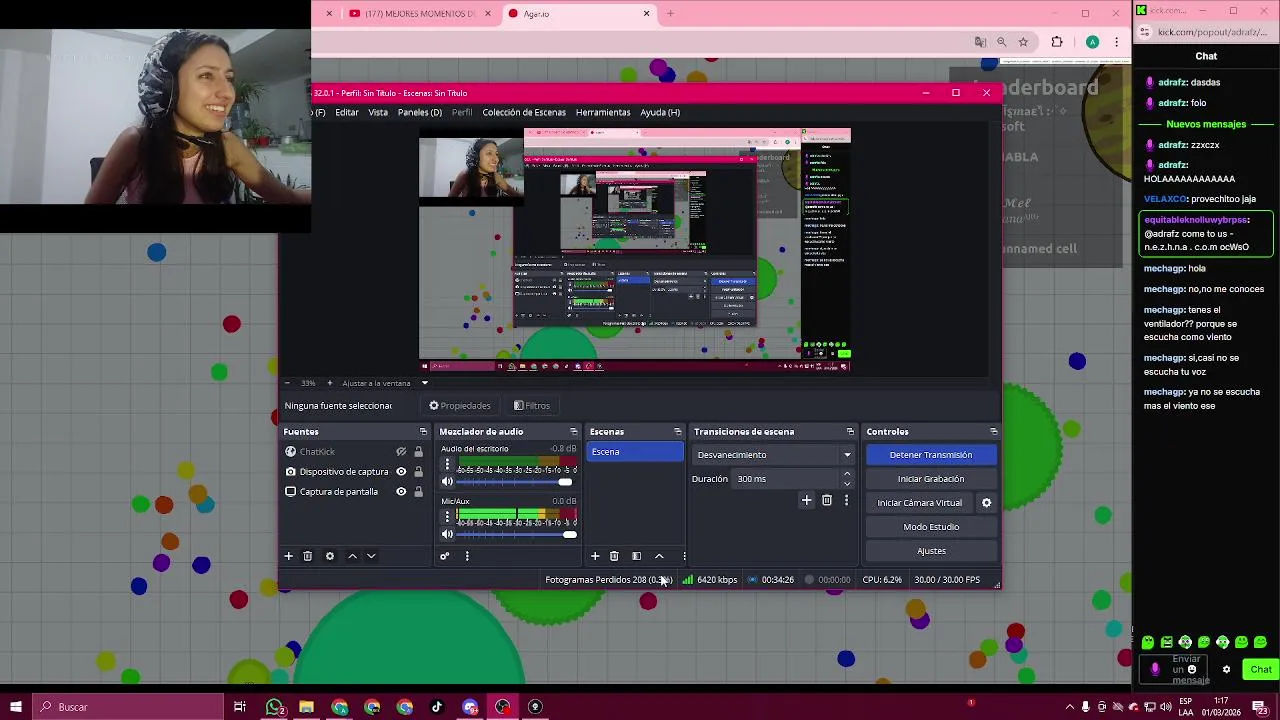
Task: Toggle lock on Dispositivo de captura
Action: pyautogui.click(x=418, y=472)
